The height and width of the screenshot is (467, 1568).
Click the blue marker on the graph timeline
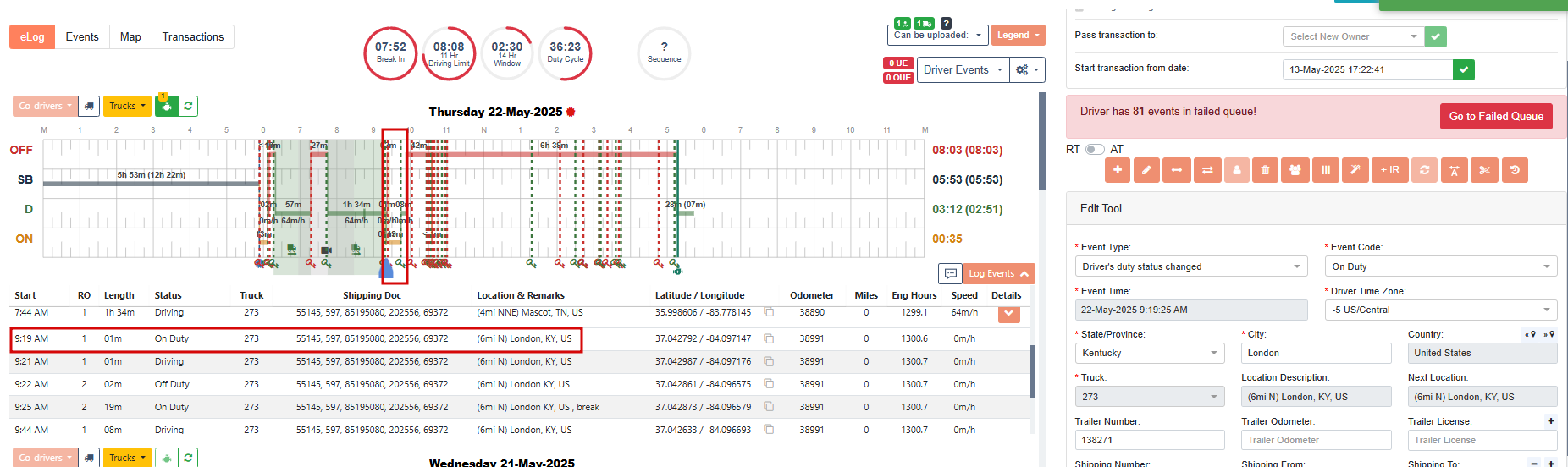click(386, 268)
